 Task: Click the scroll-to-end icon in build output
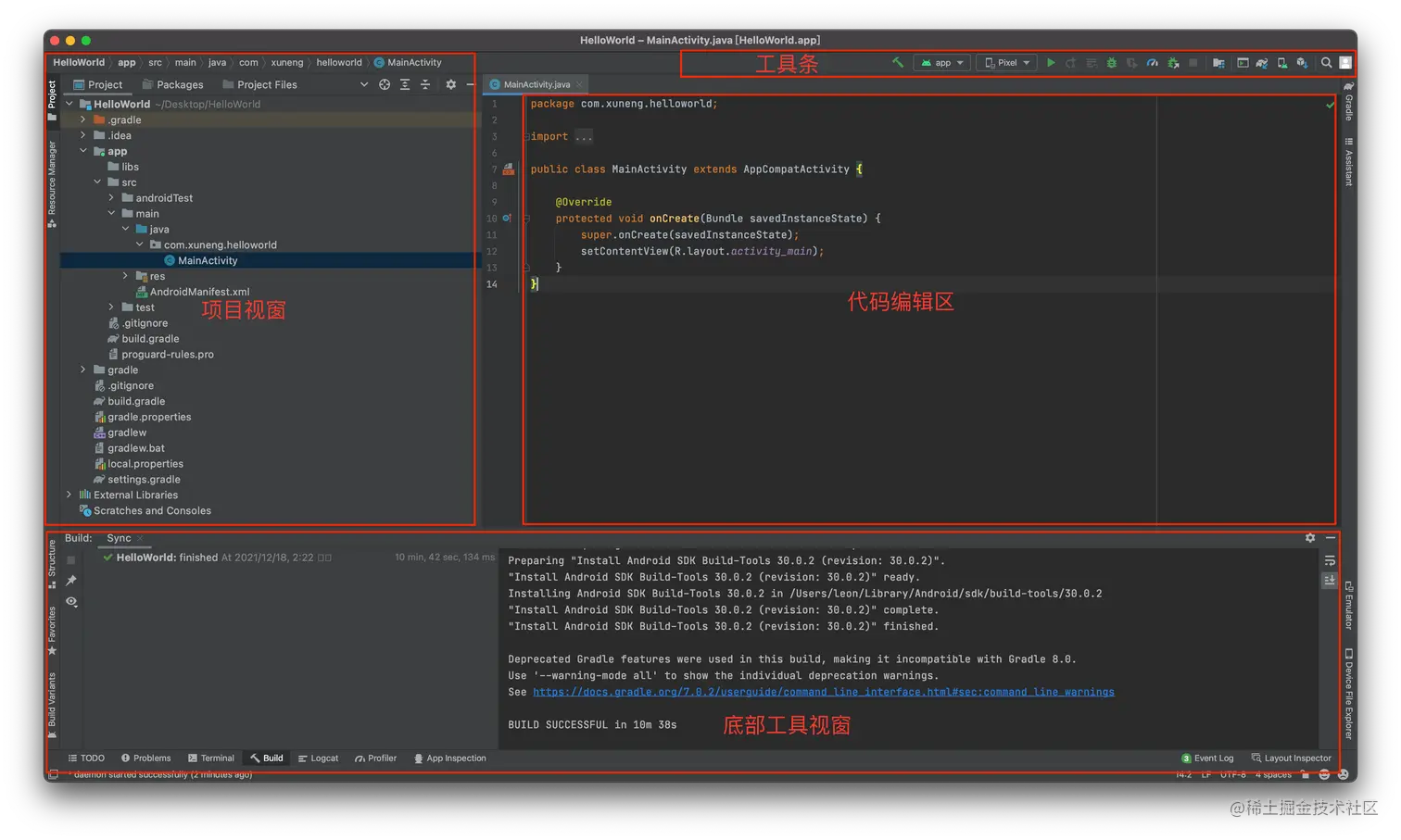(1330, 581)
